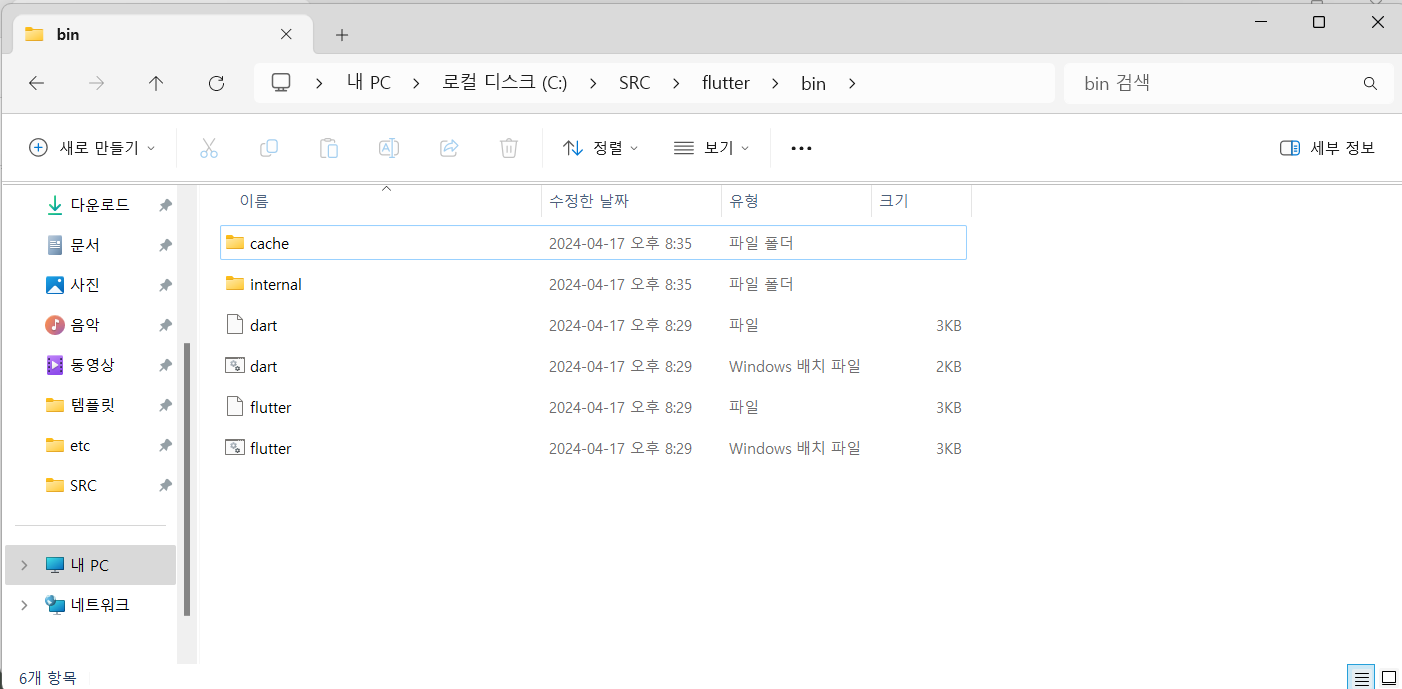Click the search magnifier icon
Viewport: 1402px width, 689px height.
[x=1370, y=83]
